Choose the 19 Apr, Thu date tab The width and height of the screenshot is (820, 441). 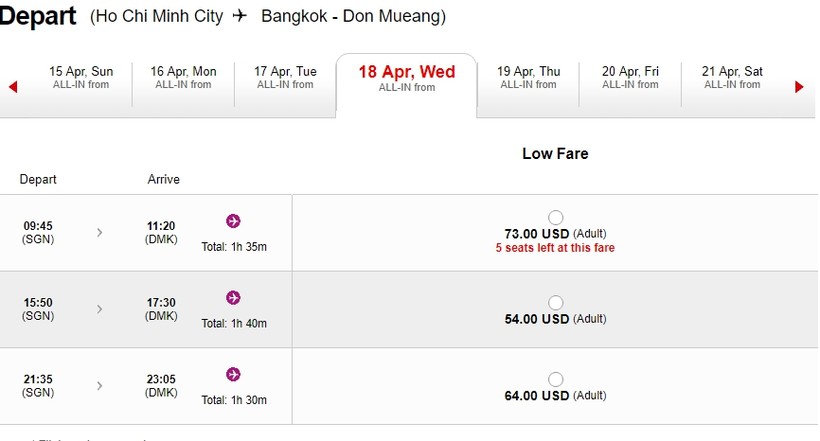(529, 77)
